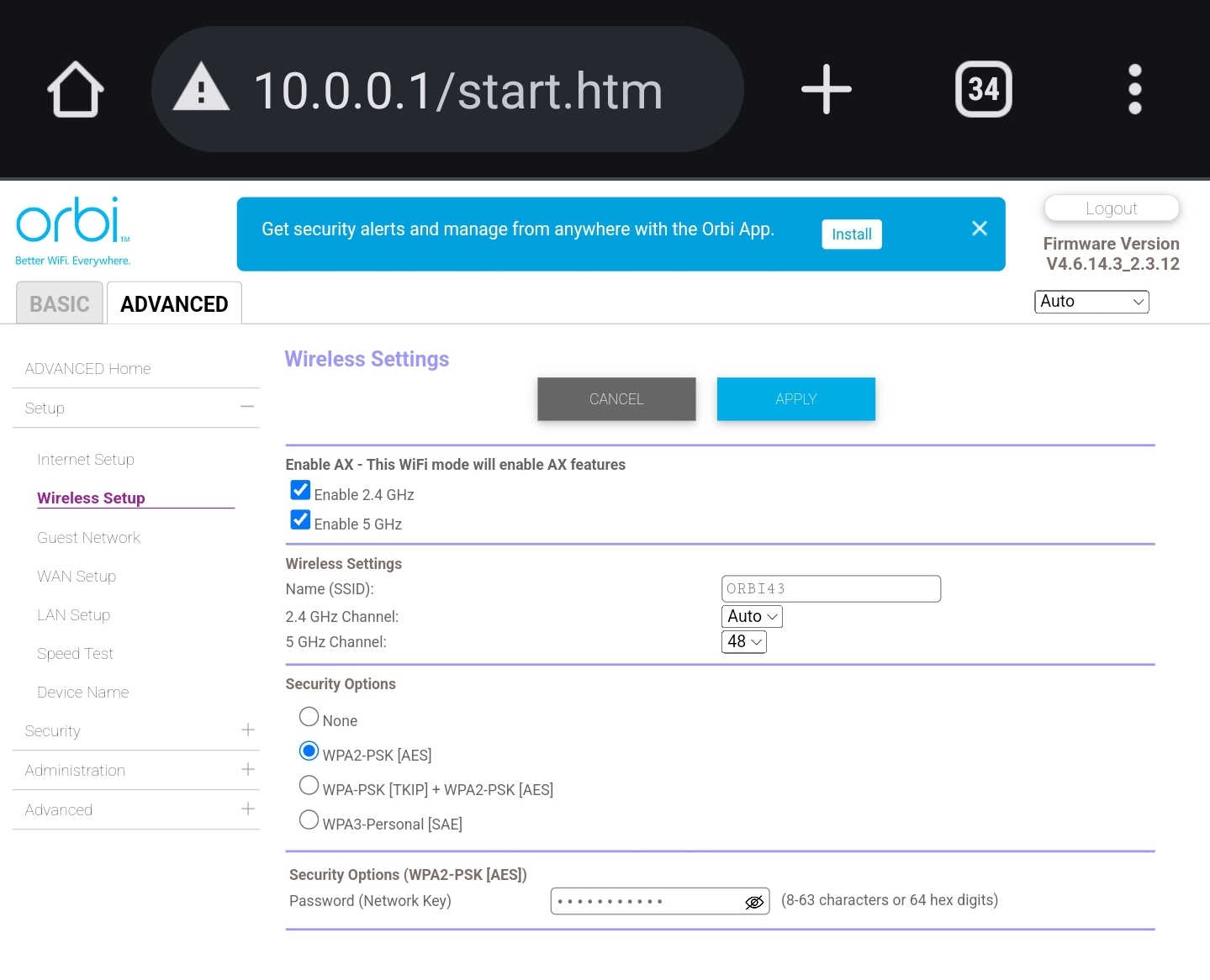
Task: Open the browser three-dot overflow menu
Action: 1134,89
